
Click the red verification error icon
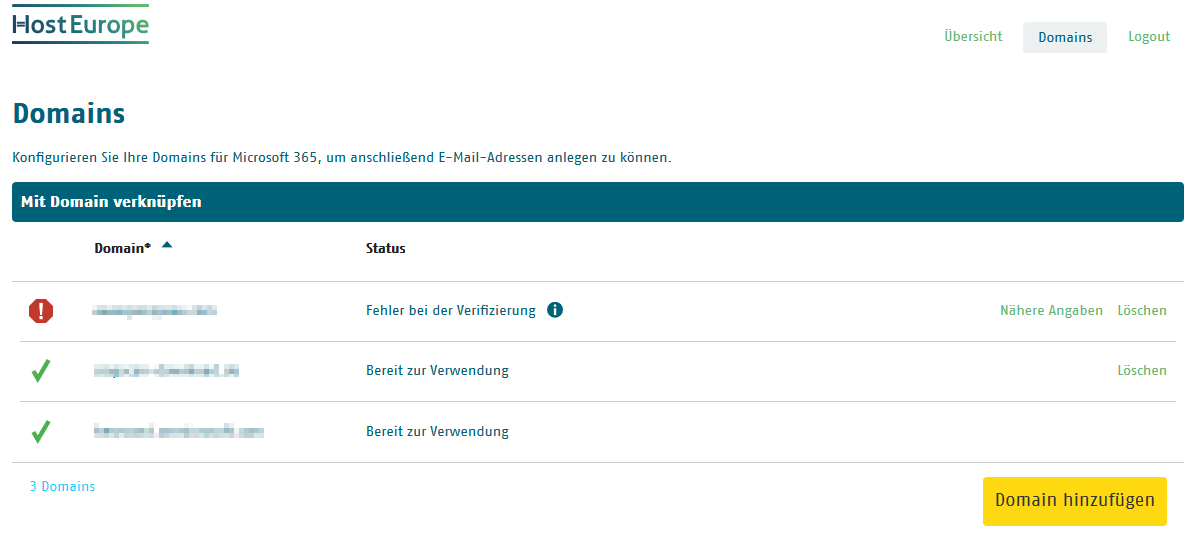pos(41,311)
